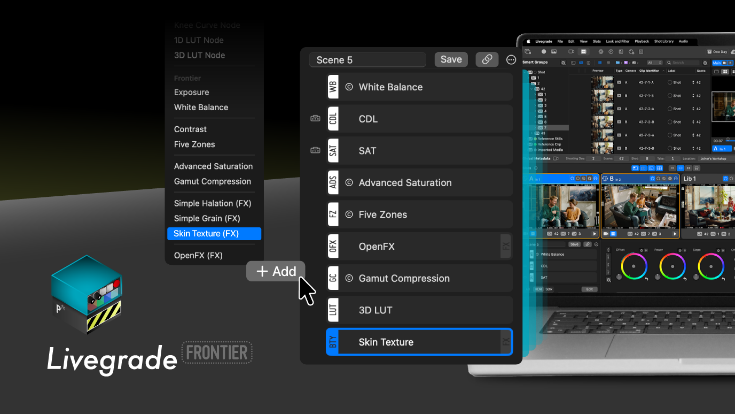The image size is (735, 414).
Task: Click the camera icon in slot B footer
Action: coord(606,233)
